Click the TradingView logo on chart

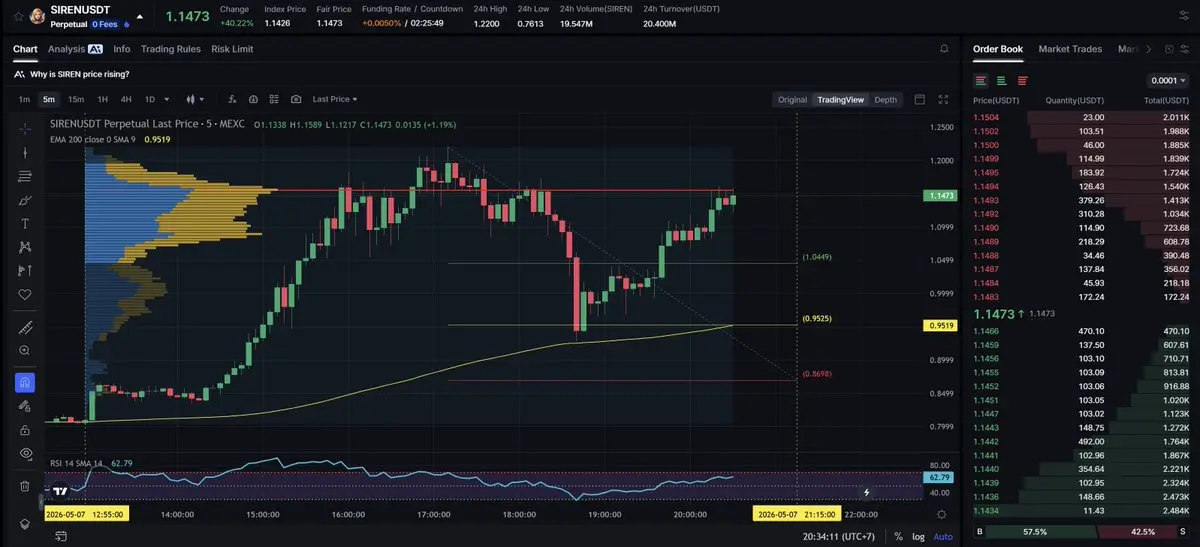coord(60,492)
